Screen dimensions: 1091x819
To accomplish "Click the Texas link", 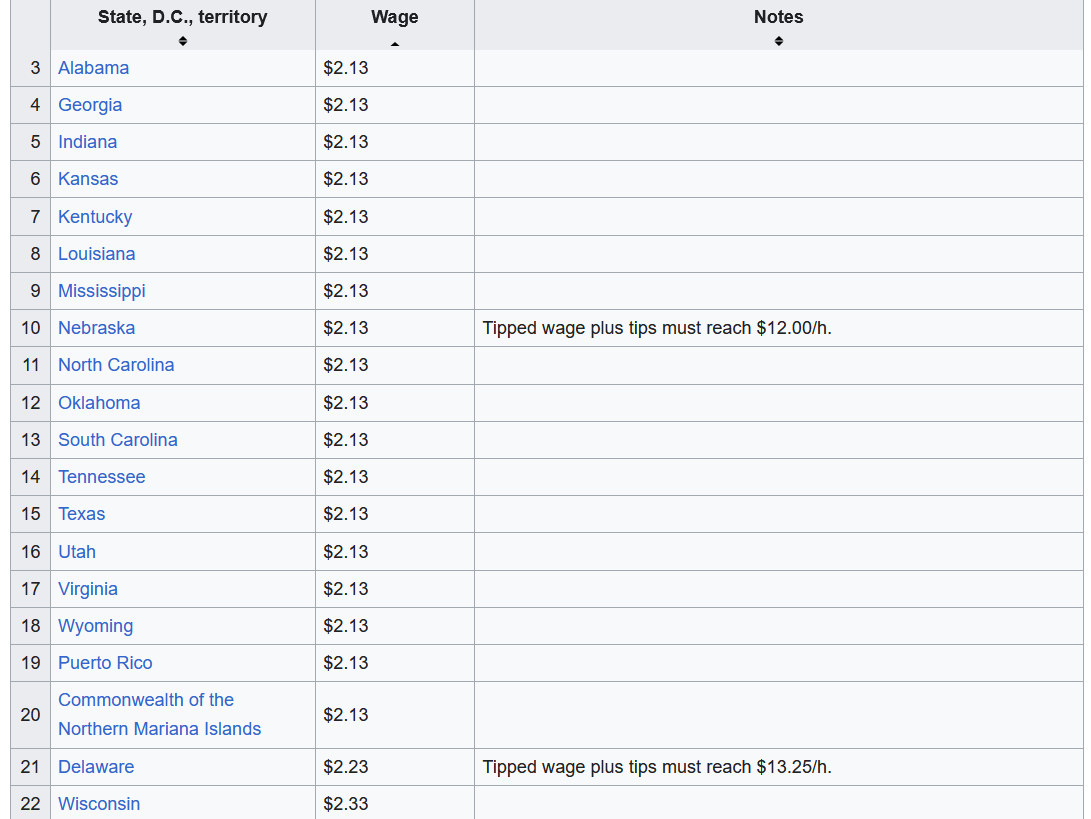I will (x=81, y=514).
